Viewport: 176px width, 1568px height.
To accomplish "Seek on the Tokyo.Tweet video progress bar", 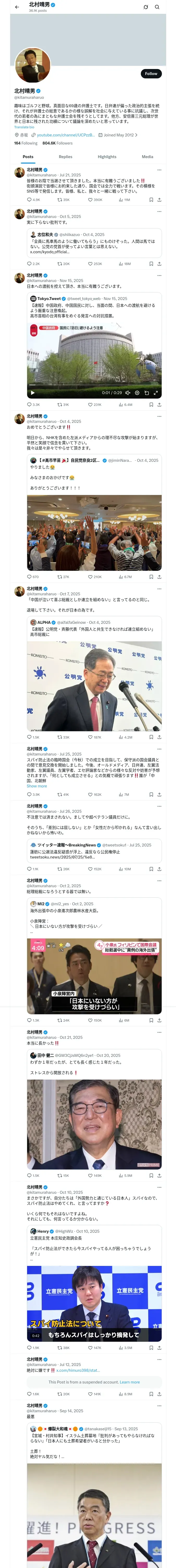I will coord(94,385).
